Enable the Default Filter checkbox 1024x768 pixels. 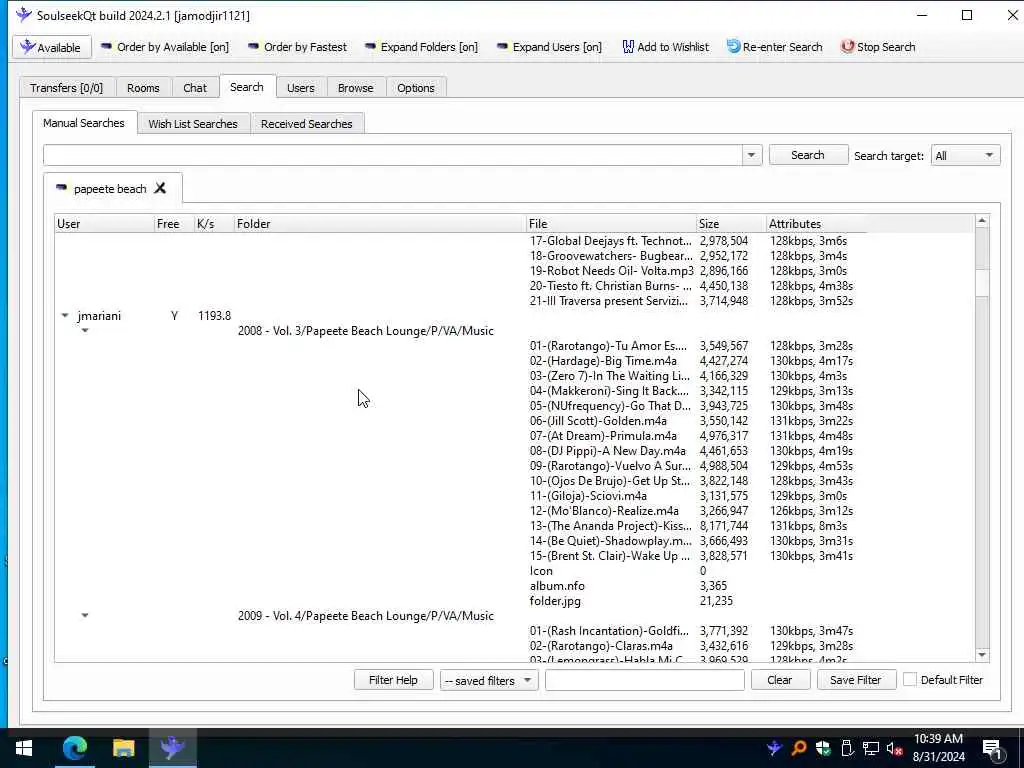(909, 679)
